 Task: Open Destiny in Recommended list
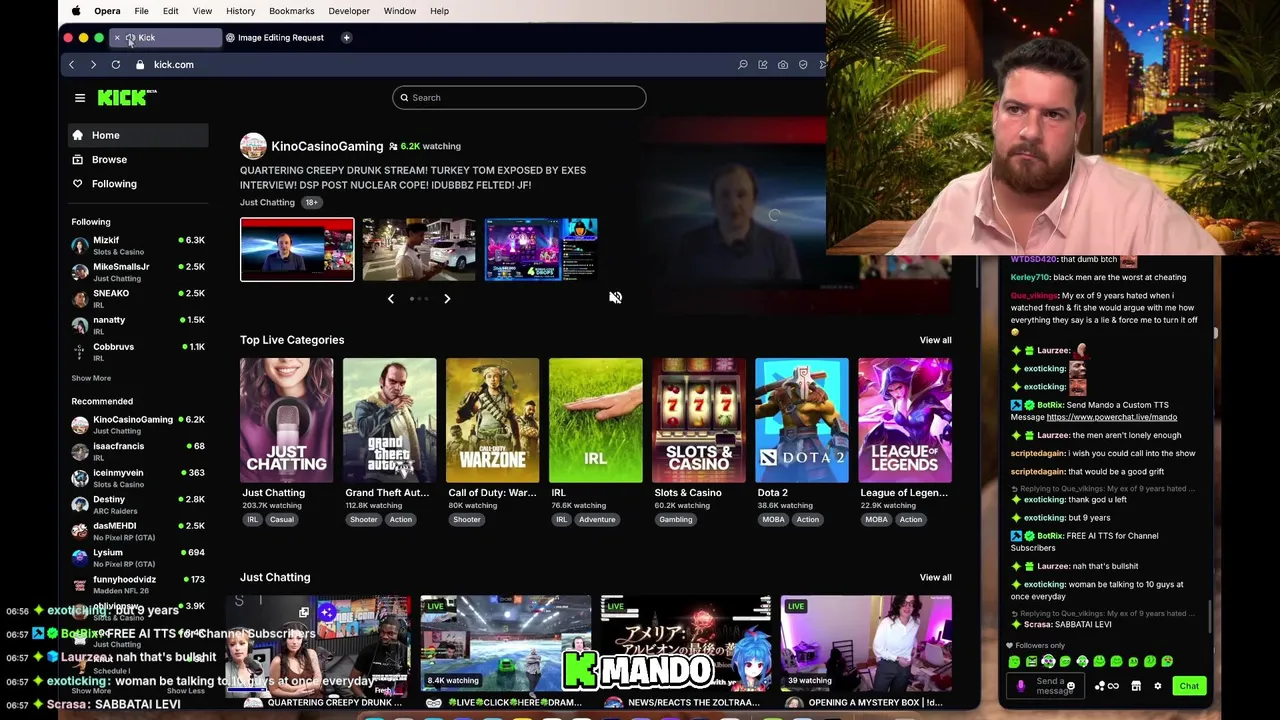coord(138,504)
